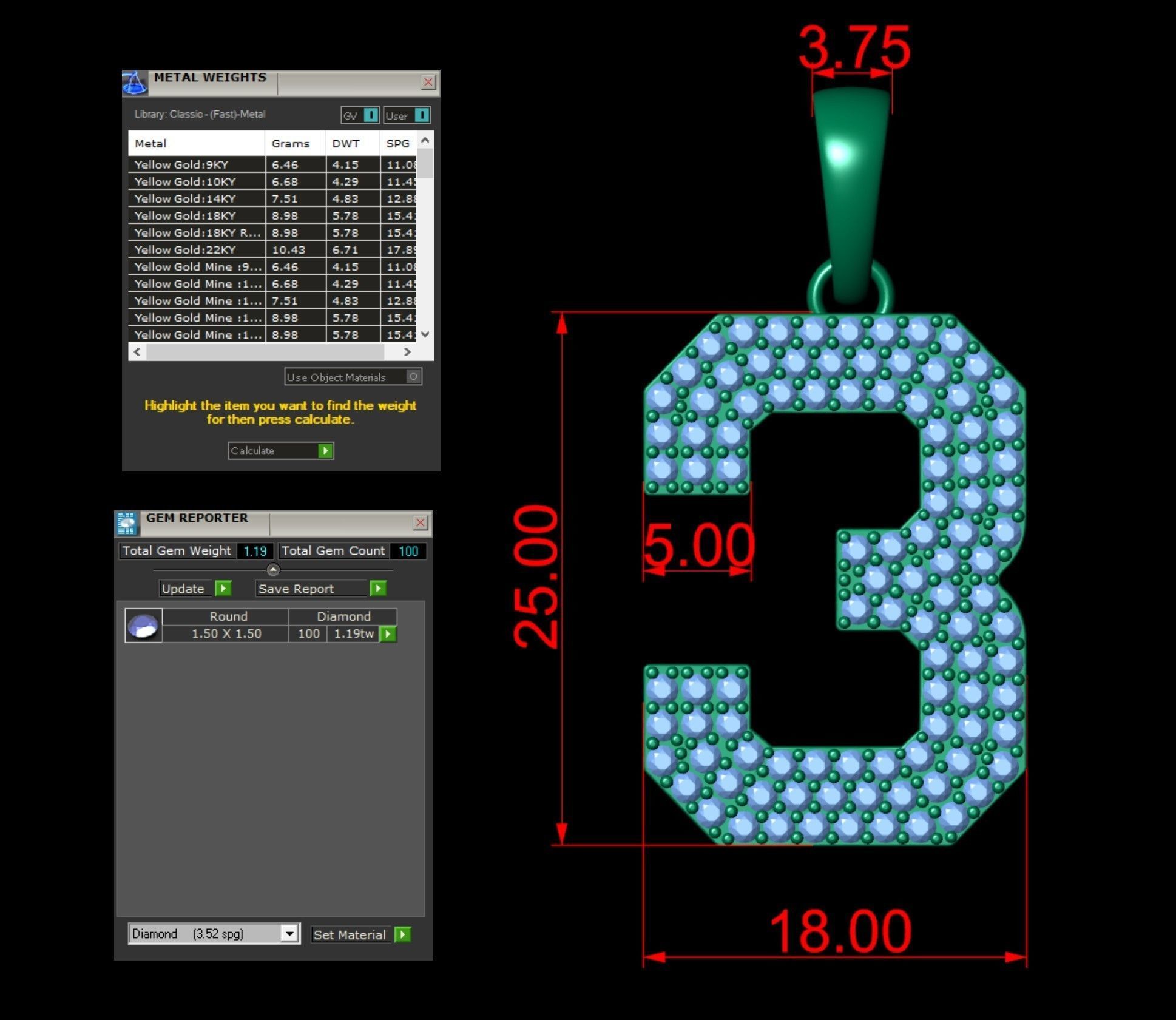Click the green arrow beside Save Report
1176x1020 pixels.
(x=378, y=589)
